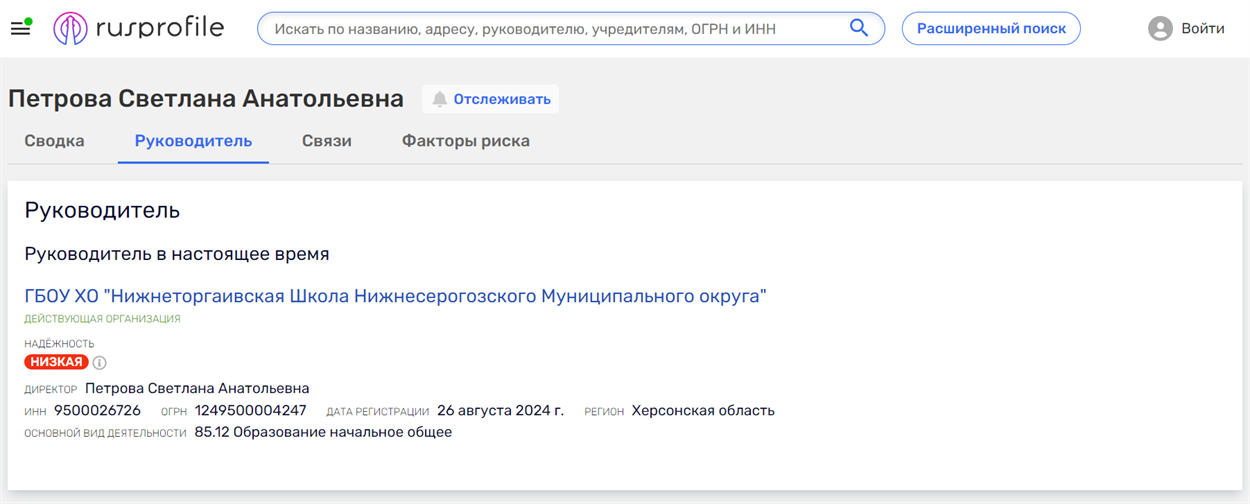The image size is (1250, 504).
Task: Select OGRN value 1249500004247
Action: pyautogui.click(x=250, y=410)
